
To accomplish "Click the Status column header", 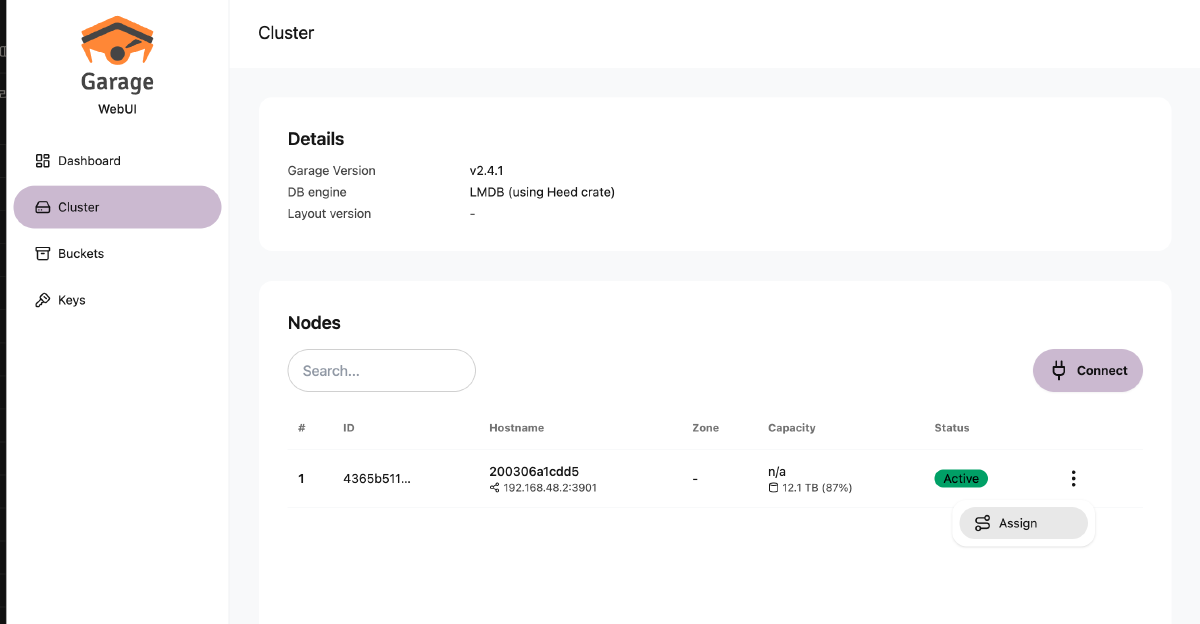I will coord(952,428).
